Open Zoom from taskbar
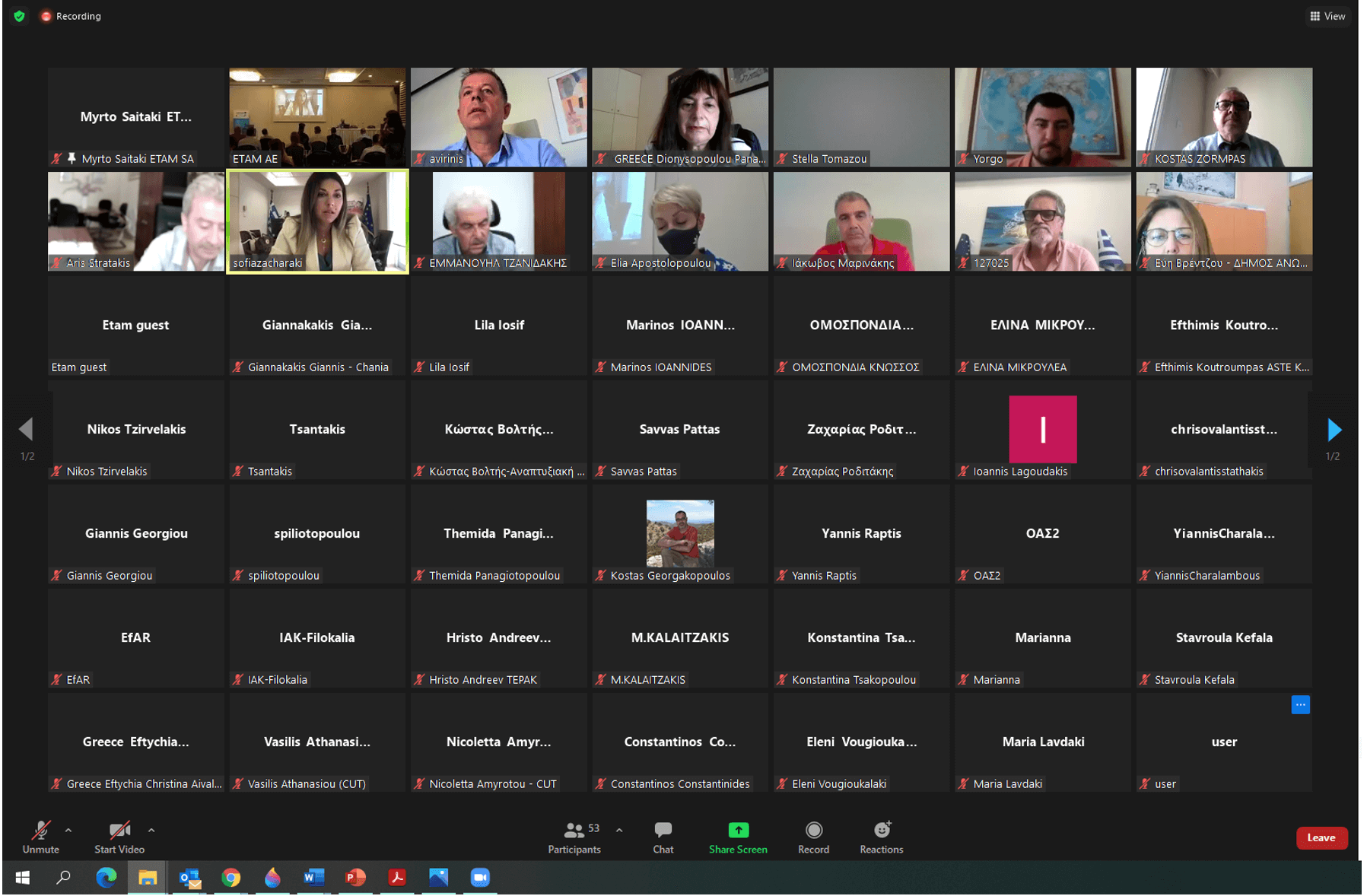The image size is (1367, 896). pos(480,878)
